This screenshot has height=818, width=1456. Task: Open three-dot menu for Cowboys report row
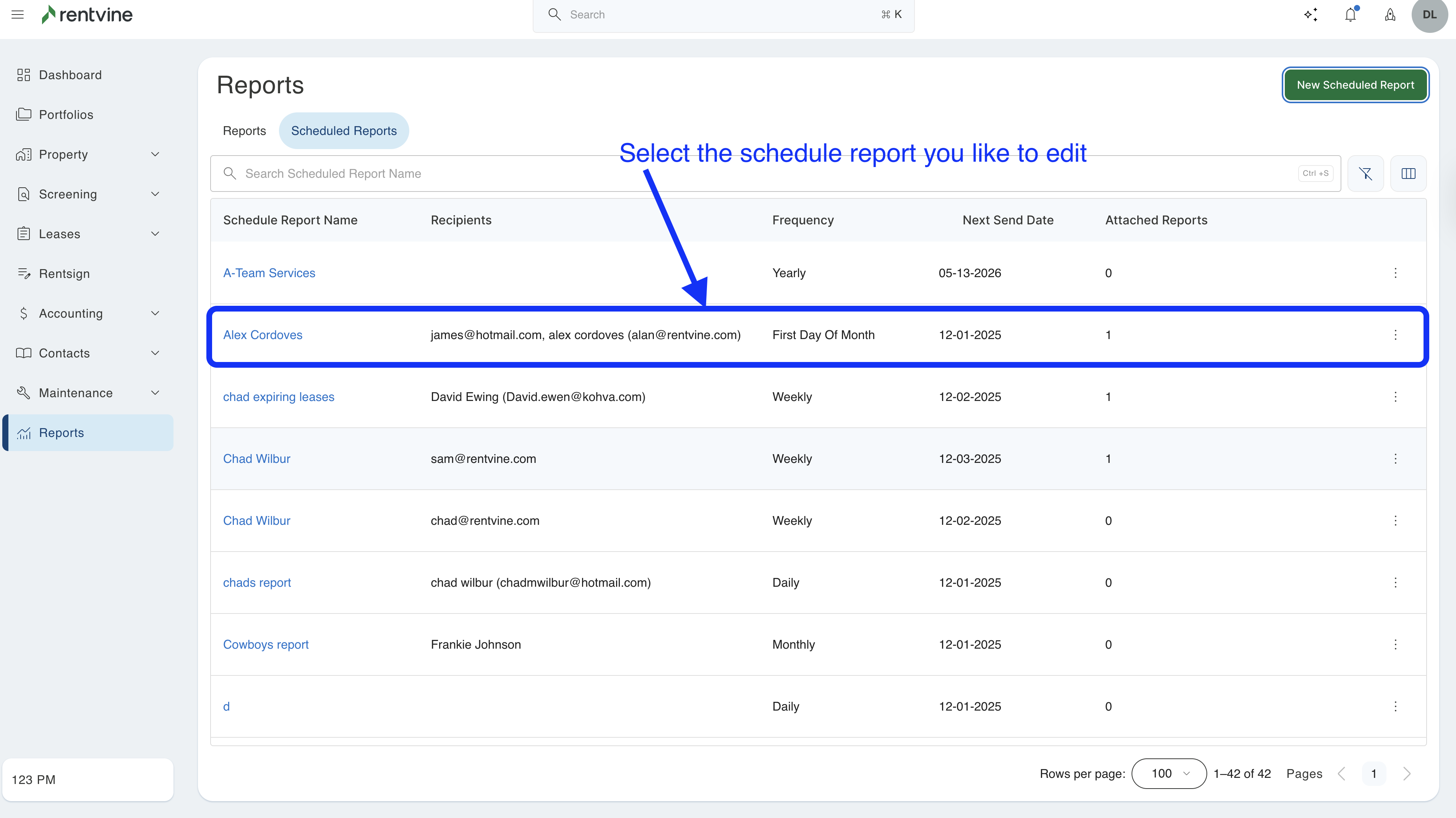[1395, 644]
